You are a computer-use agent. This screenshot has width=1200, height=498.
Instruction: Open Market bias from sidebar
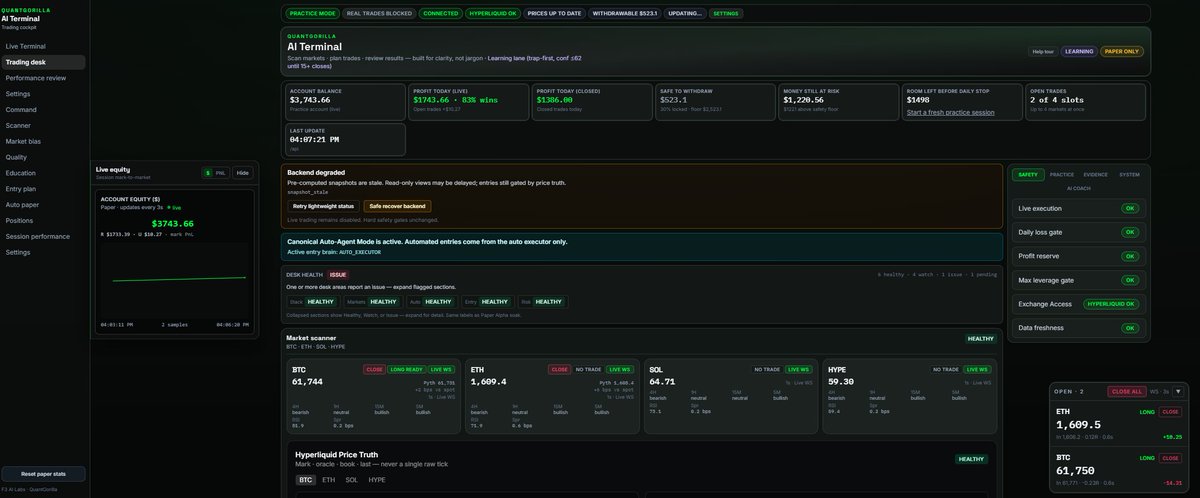pyautogui.click(x=43, y=141)
